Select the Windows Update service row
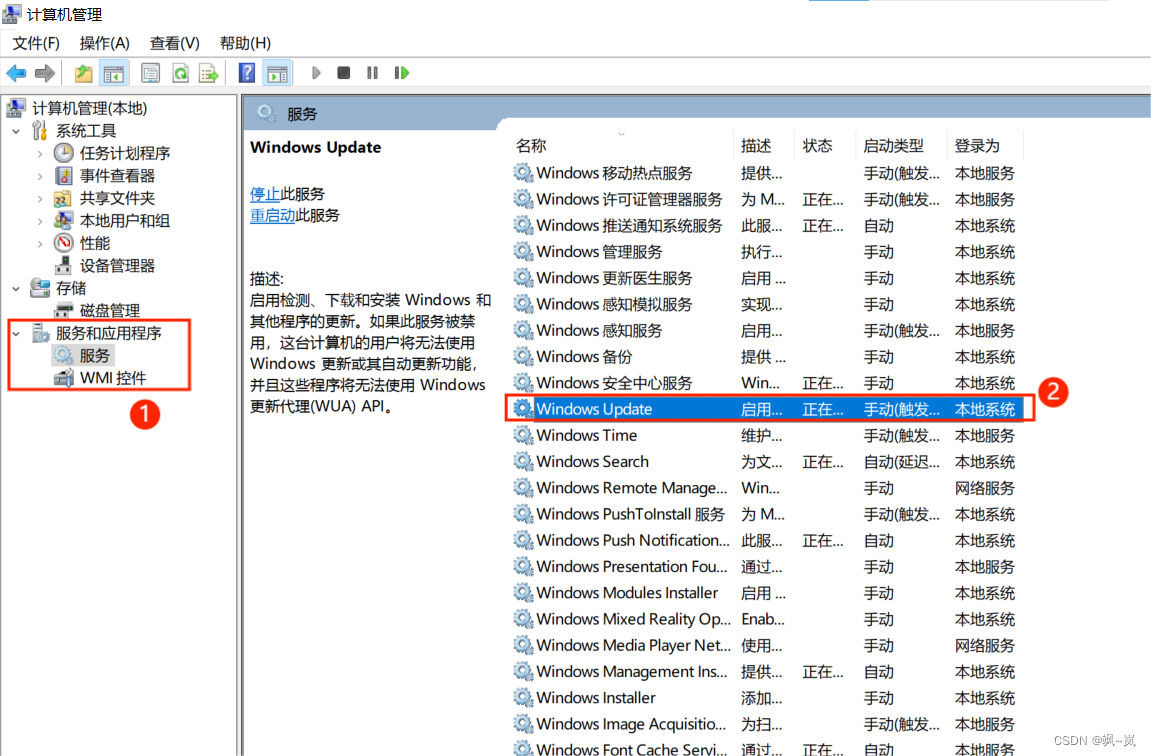The width and height of the screenshot is (1151, 756). (x=766, y=409)
